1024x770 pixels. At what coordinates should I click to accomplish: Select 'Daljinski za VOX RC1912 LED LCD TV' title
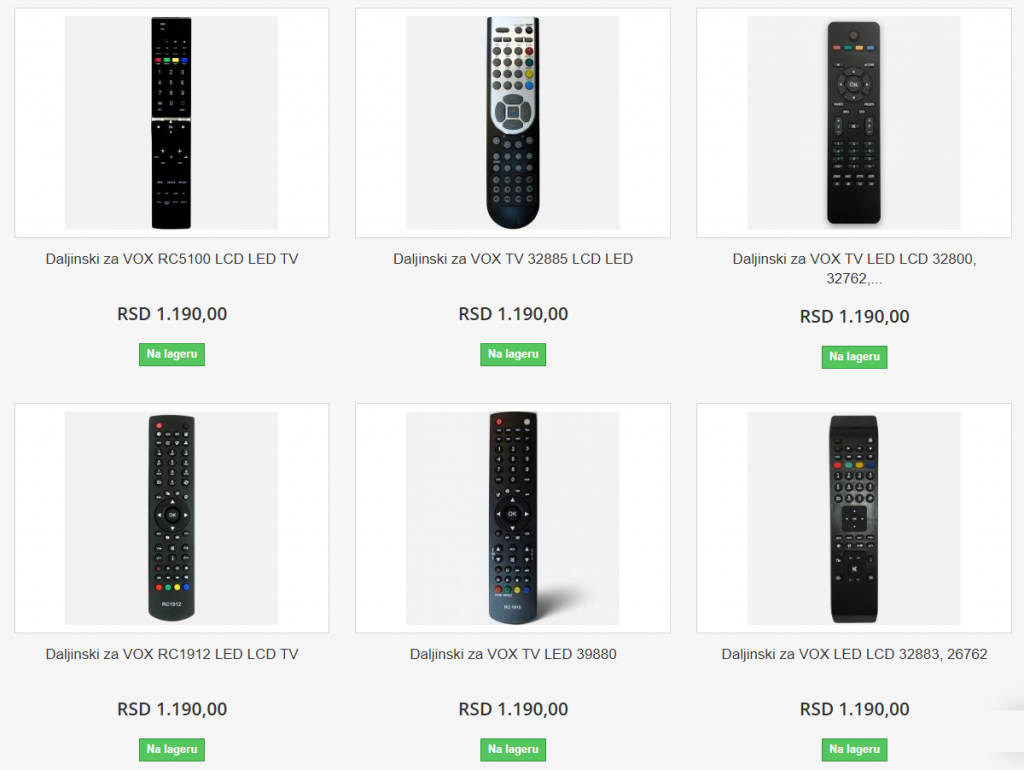171,654
